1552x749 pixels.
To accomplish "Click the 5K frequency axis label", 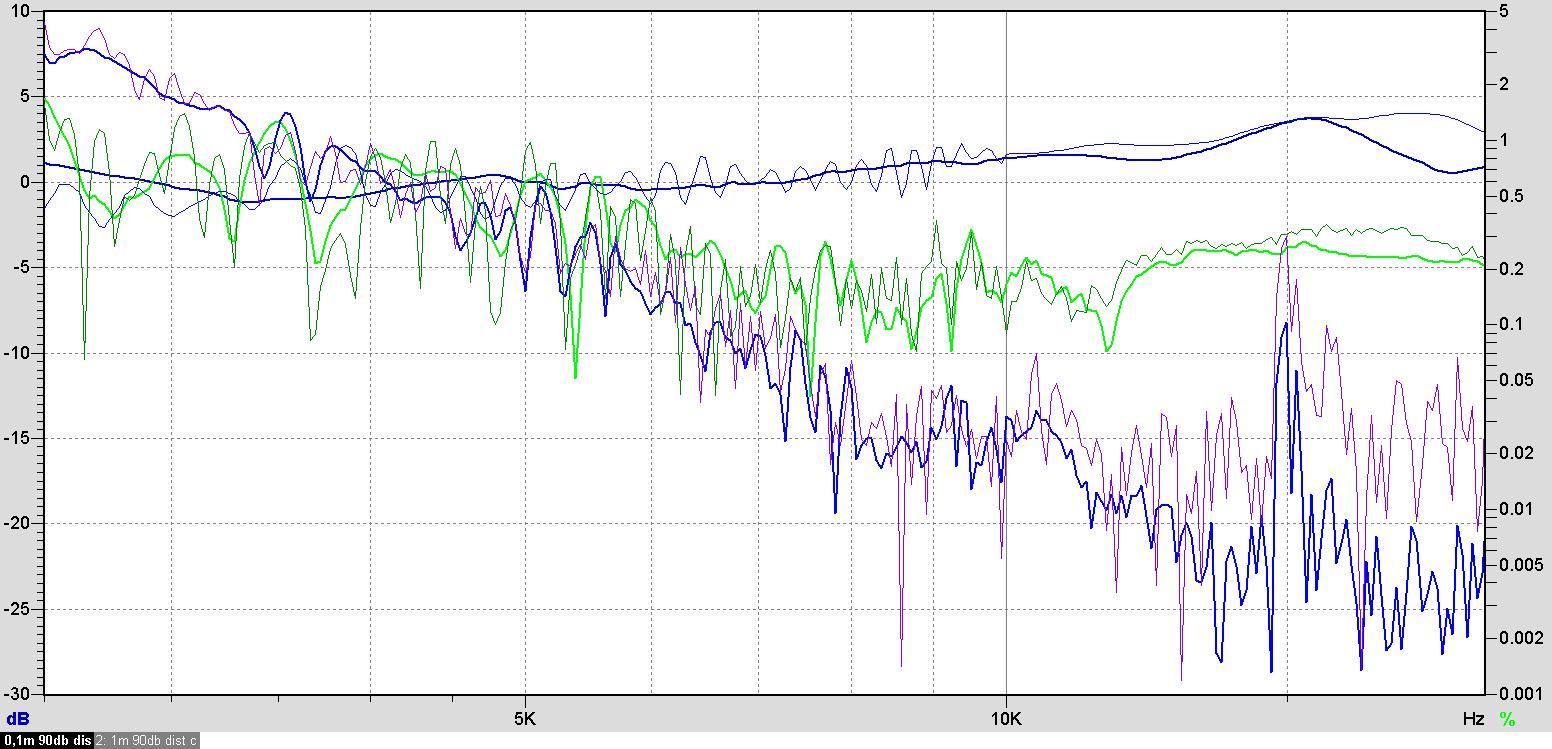I will point(525,719).
